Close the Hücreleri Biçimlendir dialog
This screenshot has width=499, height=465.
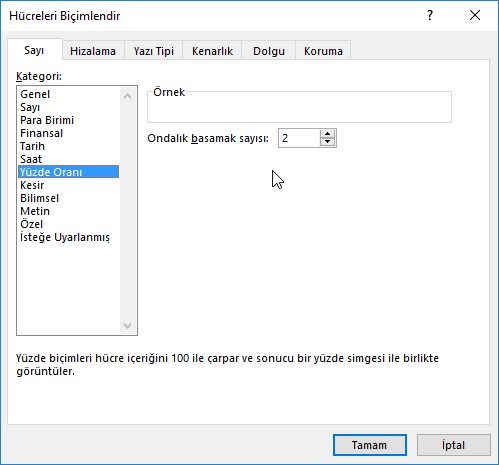point(475,15)
